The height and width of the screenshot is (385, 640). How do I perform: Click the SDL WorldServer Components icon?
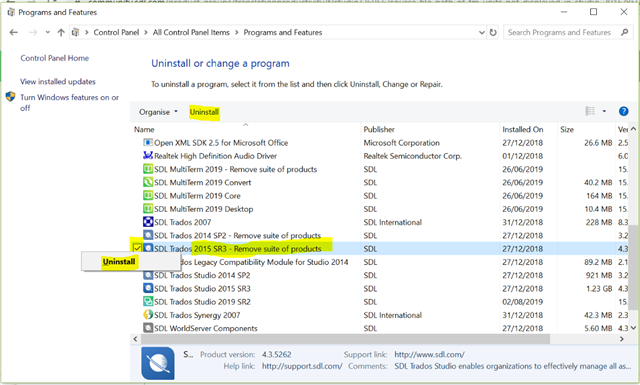point(148,328)
